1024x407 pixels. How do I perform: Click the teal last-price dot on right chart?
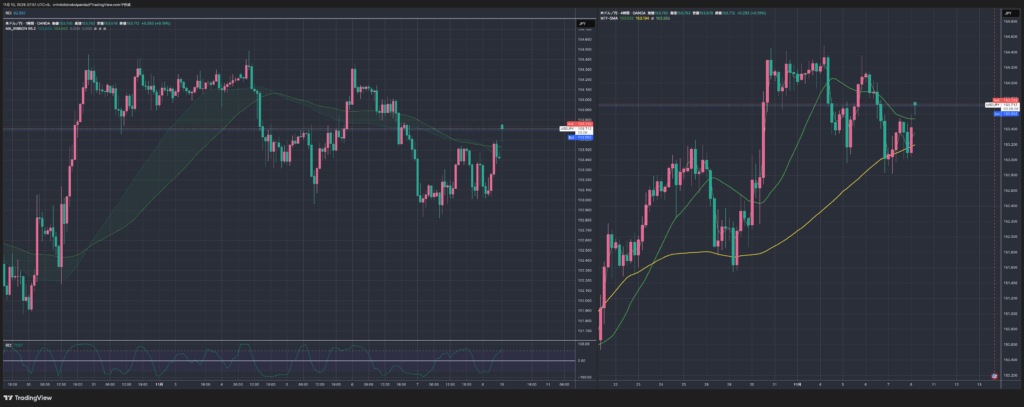[x=917, y=103]
